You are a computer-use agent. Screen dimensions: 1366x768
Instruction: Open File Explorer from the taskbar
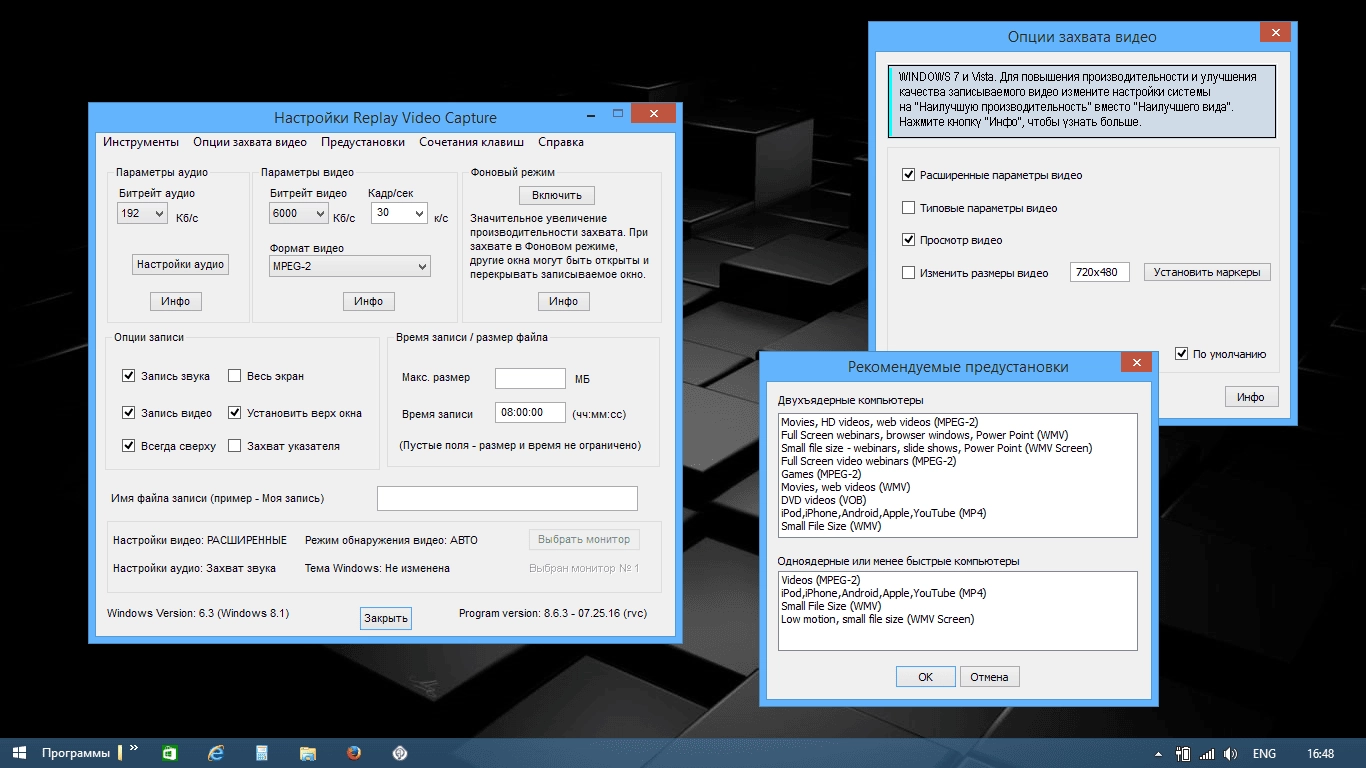pyautogui.click(x=308, y=753)
